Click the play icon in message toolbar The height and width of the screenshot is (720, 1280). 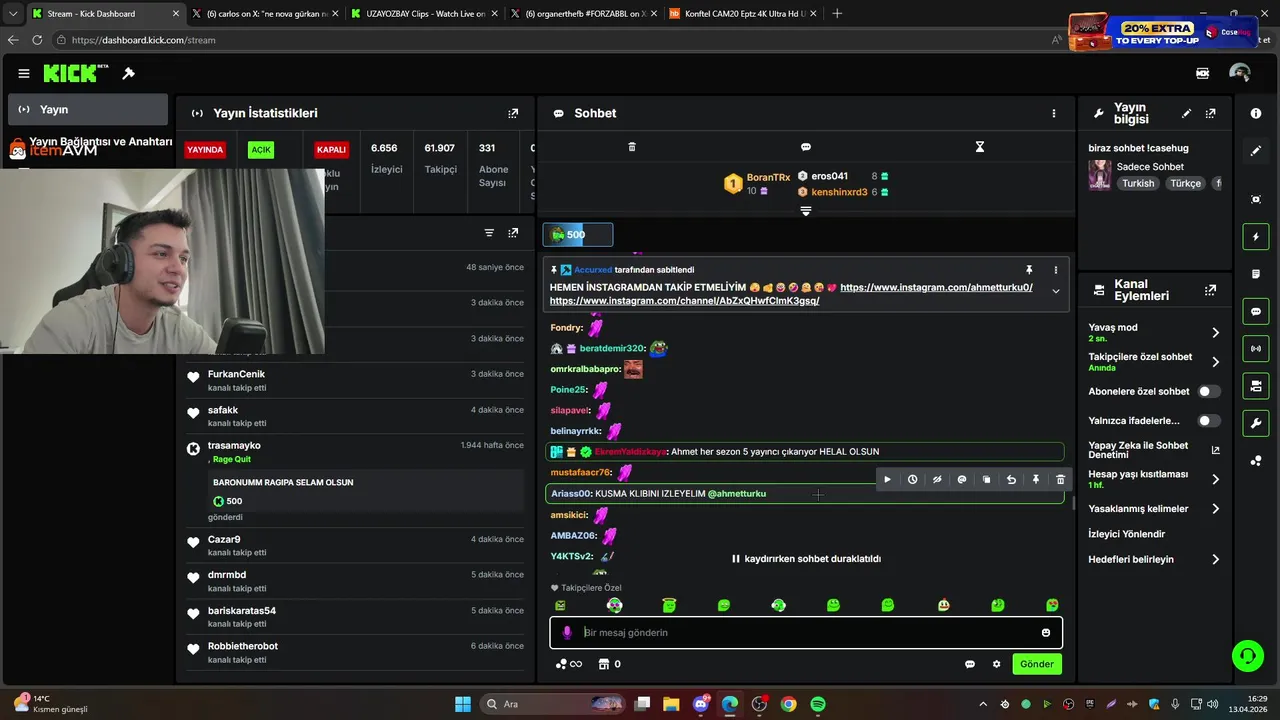887,480
